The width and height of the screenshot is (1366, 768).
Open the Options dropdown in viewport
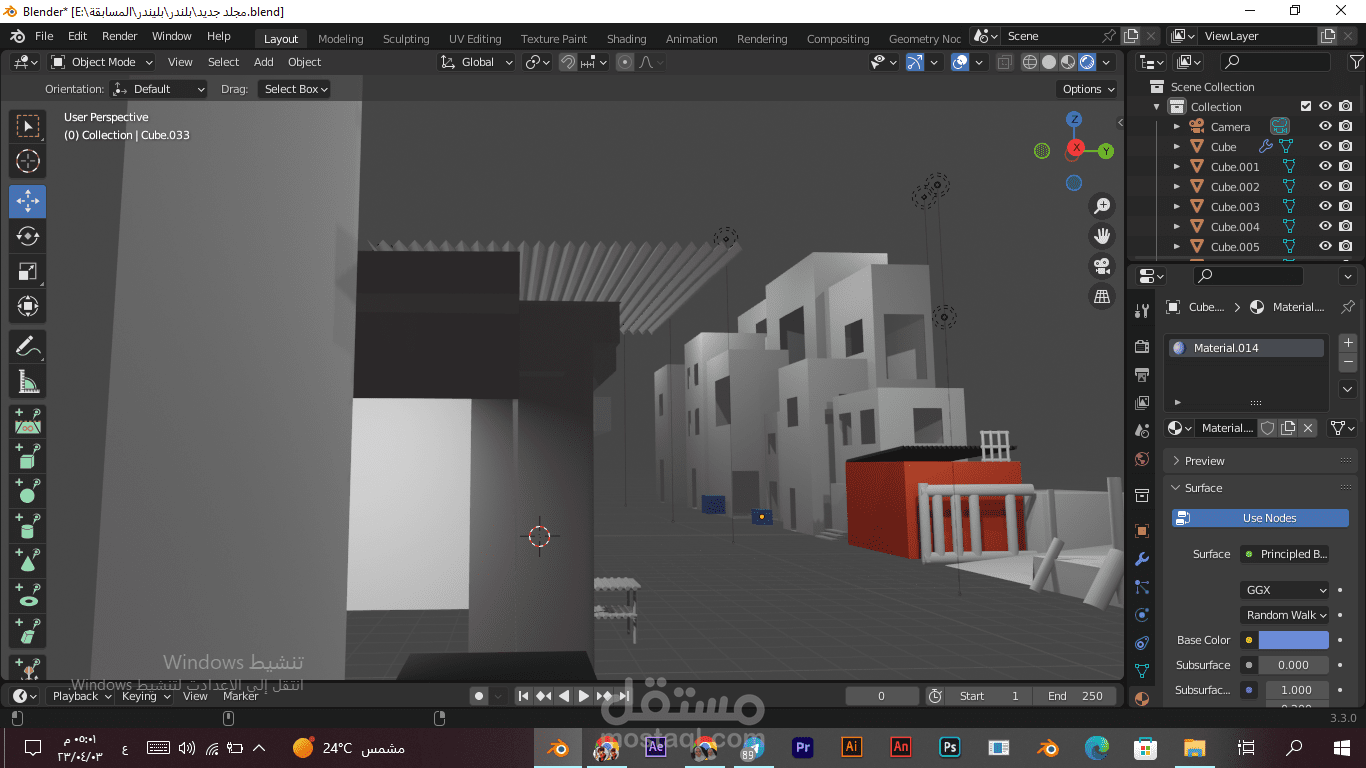click(x=1088, y=89)
